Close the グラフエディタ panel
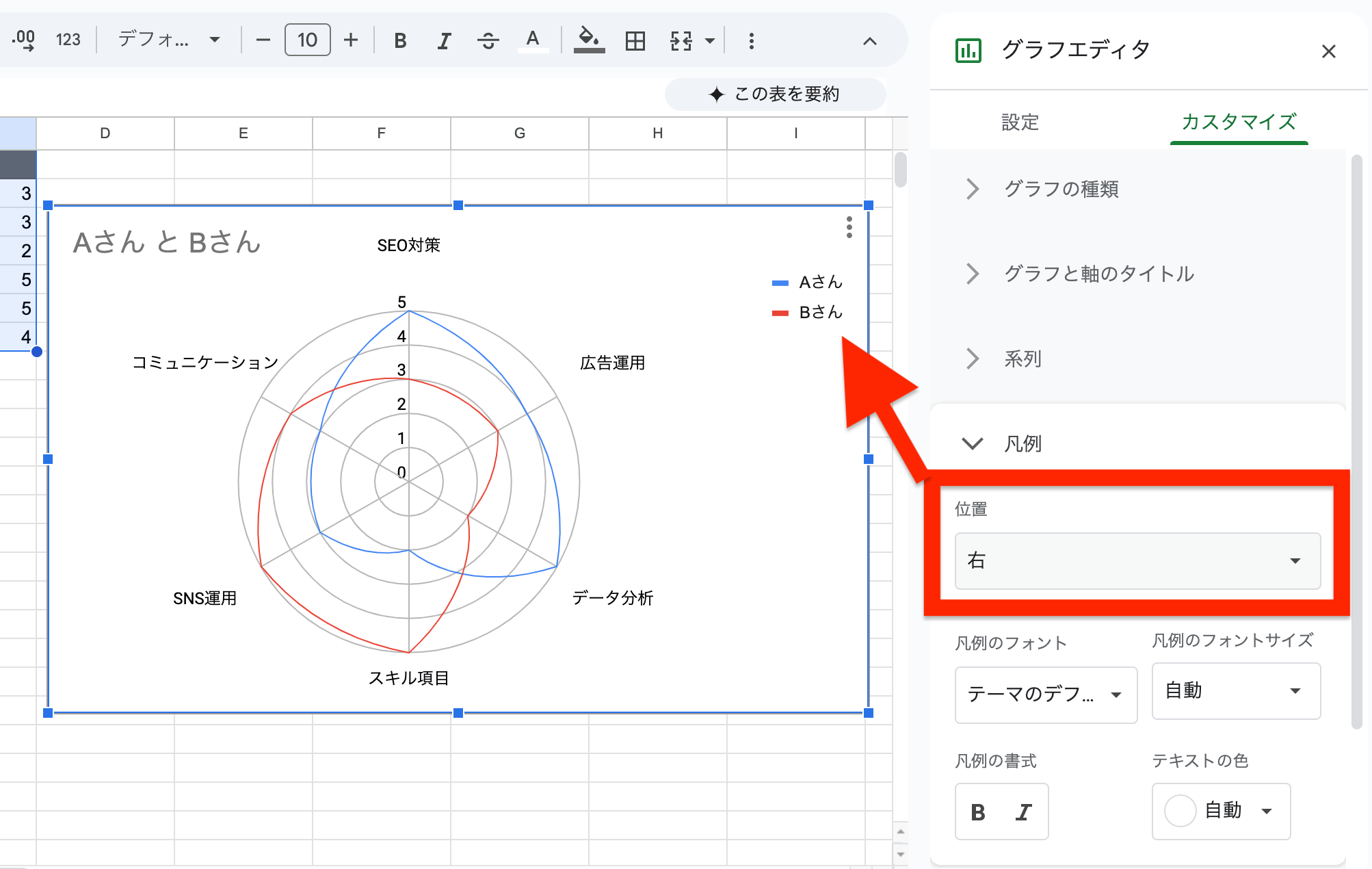Image resolution: width=1372 pixels, height=869 pixels. tap(1328, 51)
